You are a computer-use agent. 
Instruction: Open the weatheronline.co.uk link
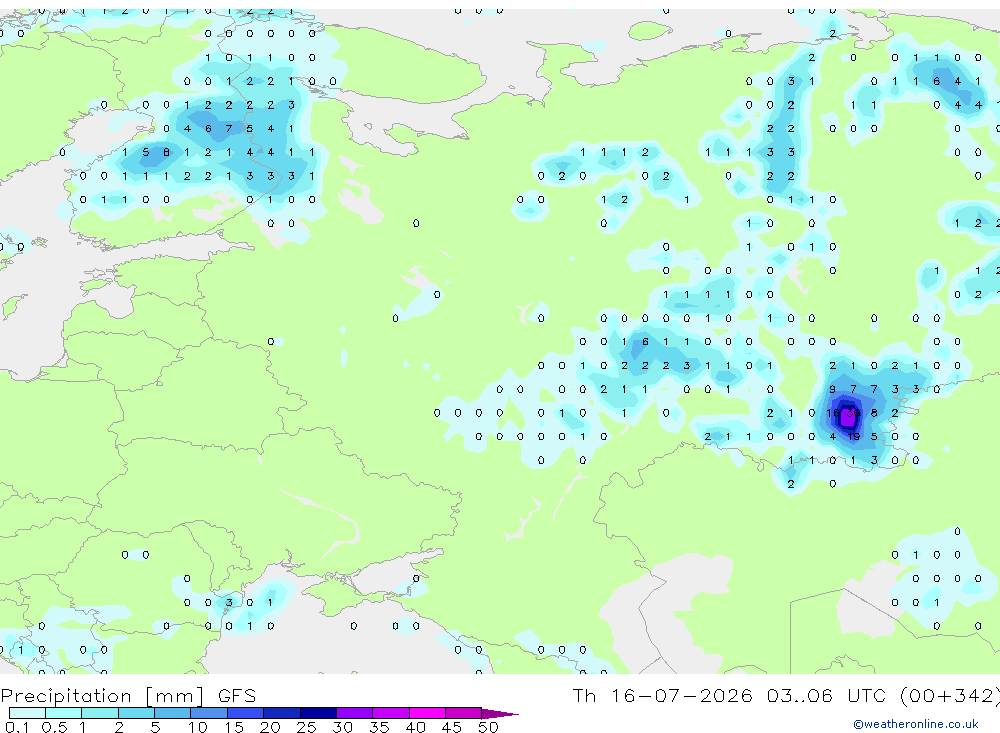click(916, 724)
